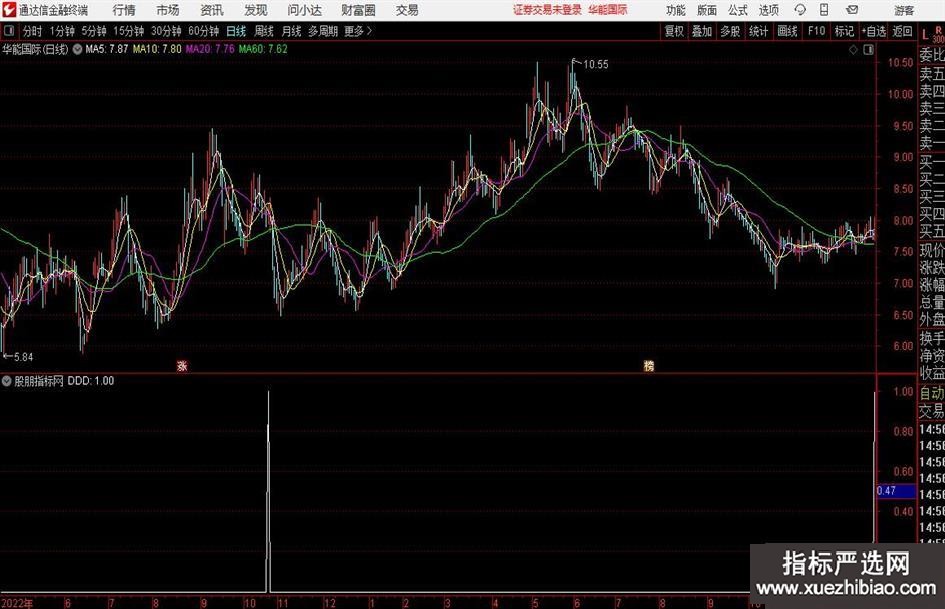The width and height of the screenshot is (945, 609).
Task: Click the MA20: 7.76 indicator label
Action: click(210, 49)
